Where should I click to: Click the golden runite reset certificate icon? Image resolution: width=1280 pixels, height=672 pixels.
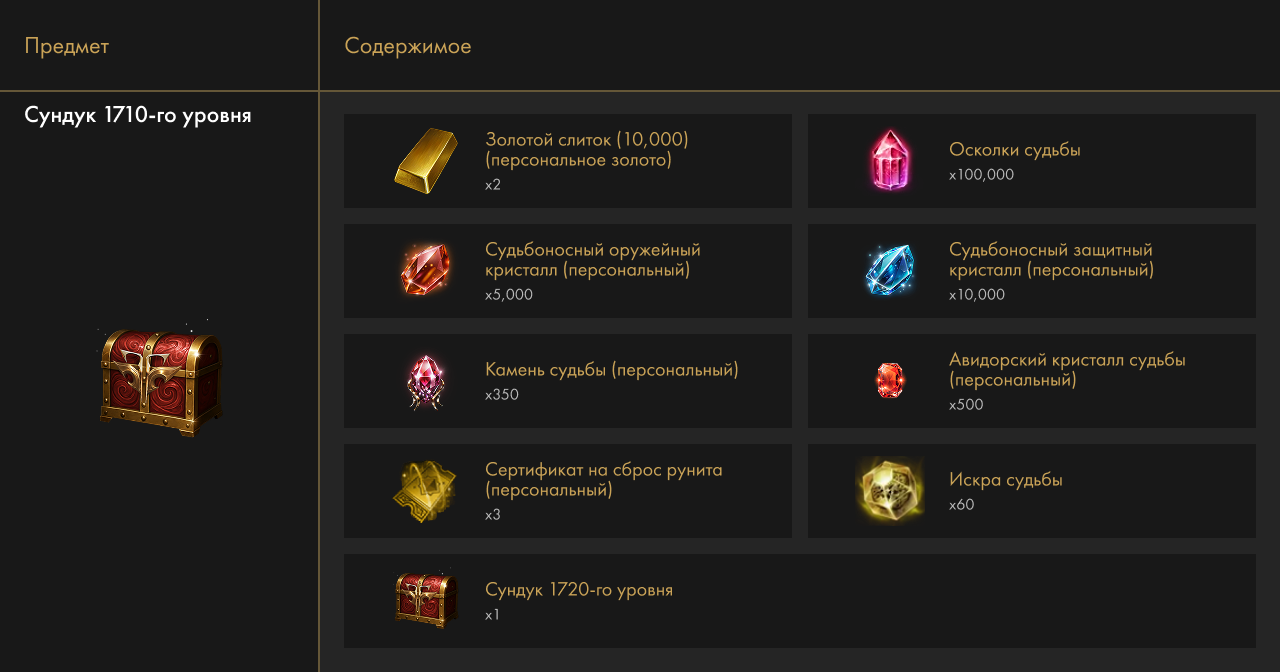coord(425,491)
